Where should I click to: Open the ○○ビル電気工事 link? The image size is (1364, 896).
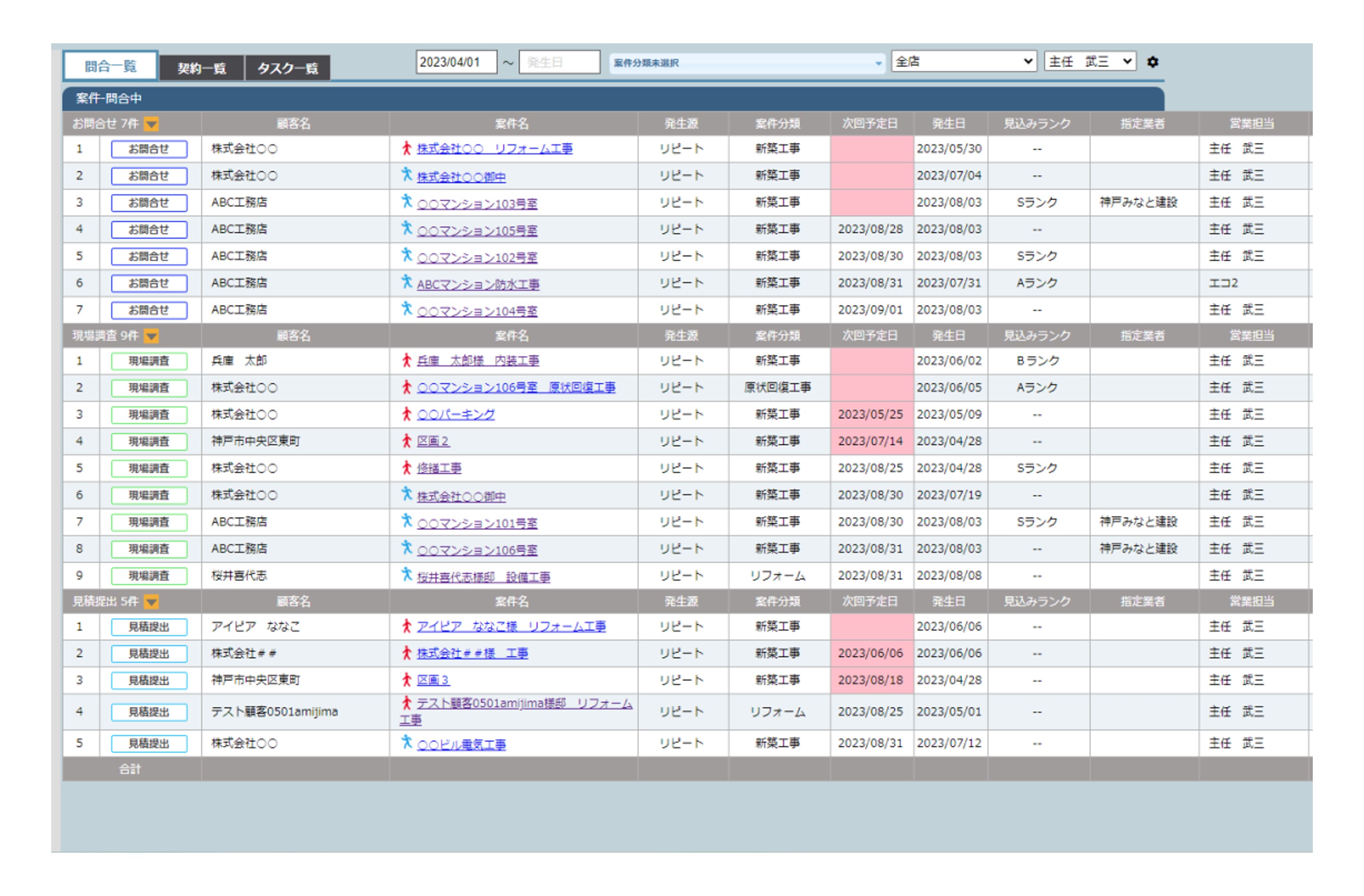tap(461, 744)
